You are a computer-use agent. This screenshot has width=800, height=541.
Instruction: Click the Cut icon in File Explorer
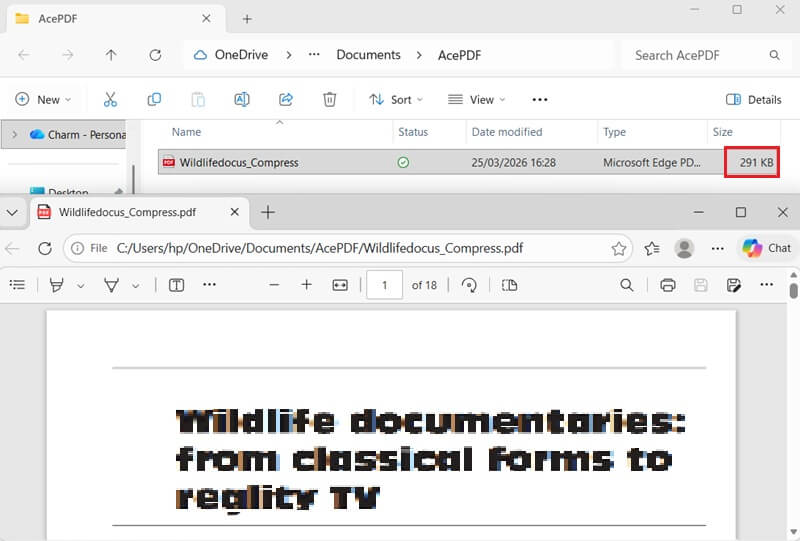(x=110, y=100)
